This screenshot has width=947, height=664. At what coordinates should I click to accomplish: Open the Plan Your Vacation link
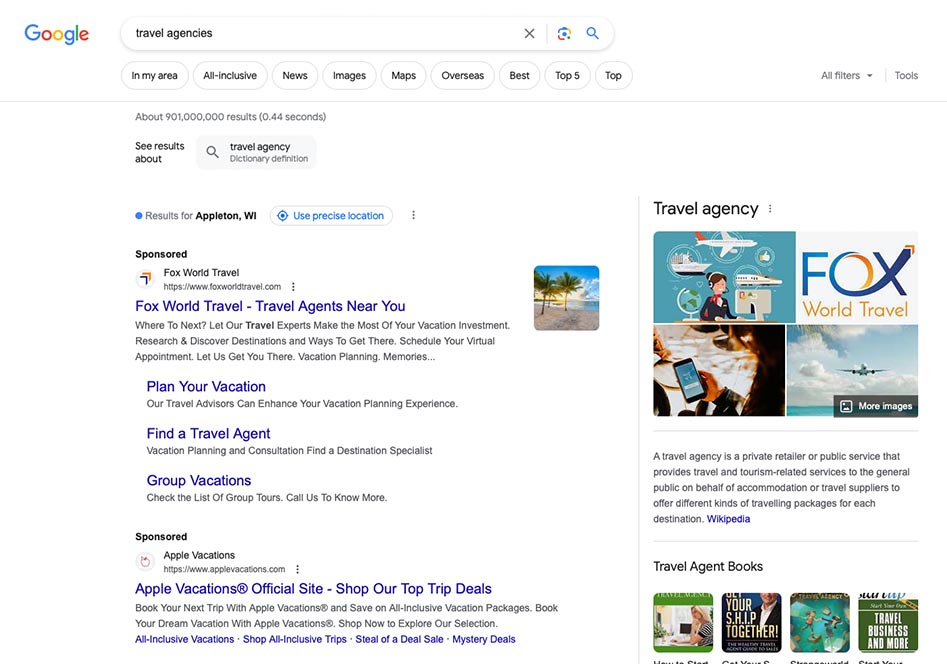coord(206,387)
